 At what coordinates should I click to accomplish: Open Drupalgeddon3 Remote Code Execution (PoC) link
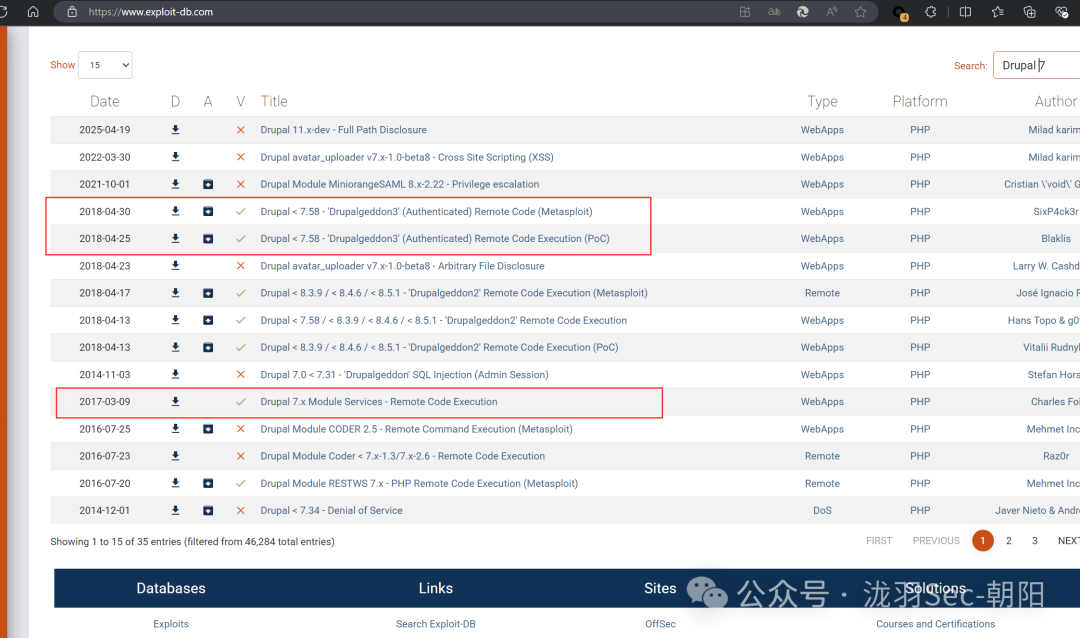[x=435, y=238]
